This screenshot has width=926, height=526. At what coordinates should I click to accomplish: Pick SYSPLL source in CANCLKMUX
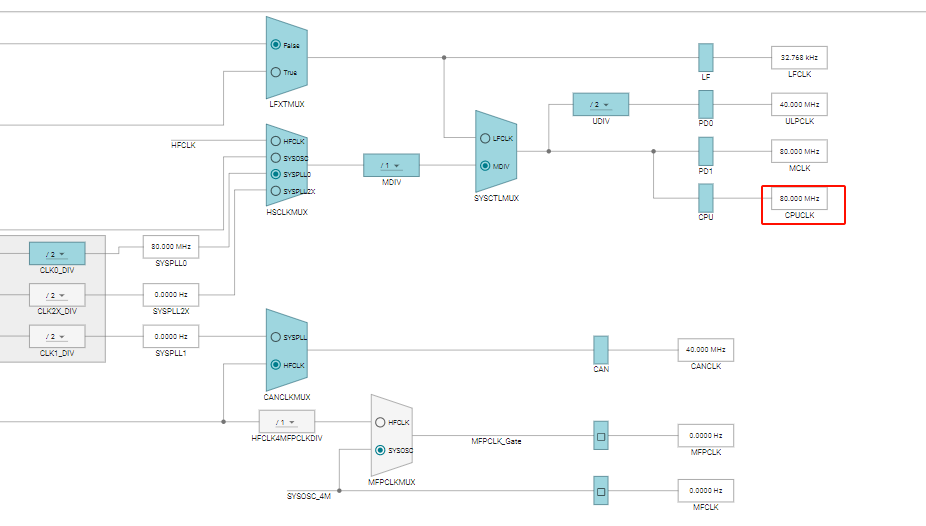point(276,338)
